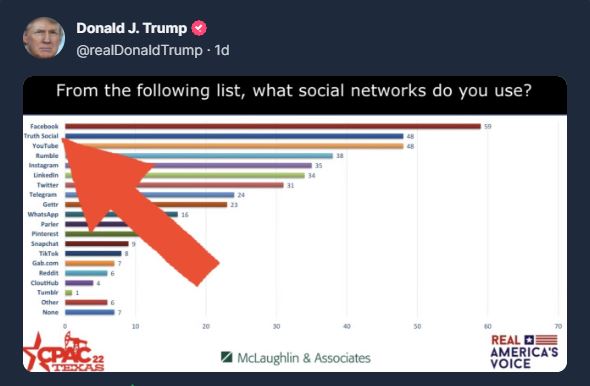Click the pink verified badge icon
The width and height of the screenshot is (590, 386).
tap(199, 28)
